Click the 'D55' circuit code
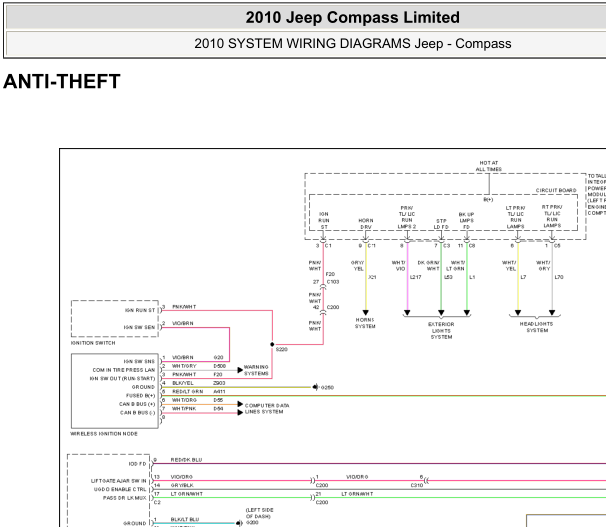This screenshot has height=527, width=606. (218, 400)
